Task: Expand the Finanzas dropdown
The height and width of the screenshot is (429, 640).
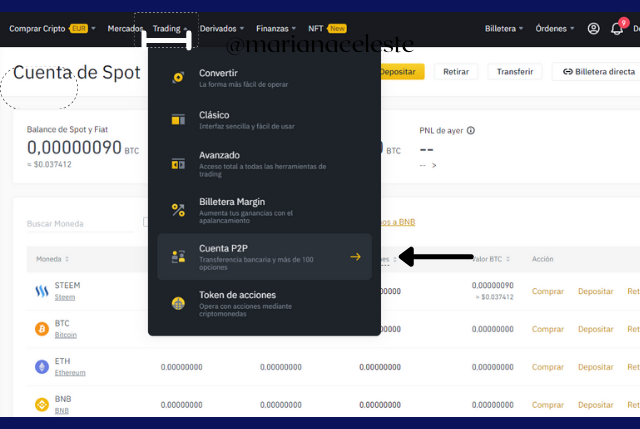Action: pos(276,29)
